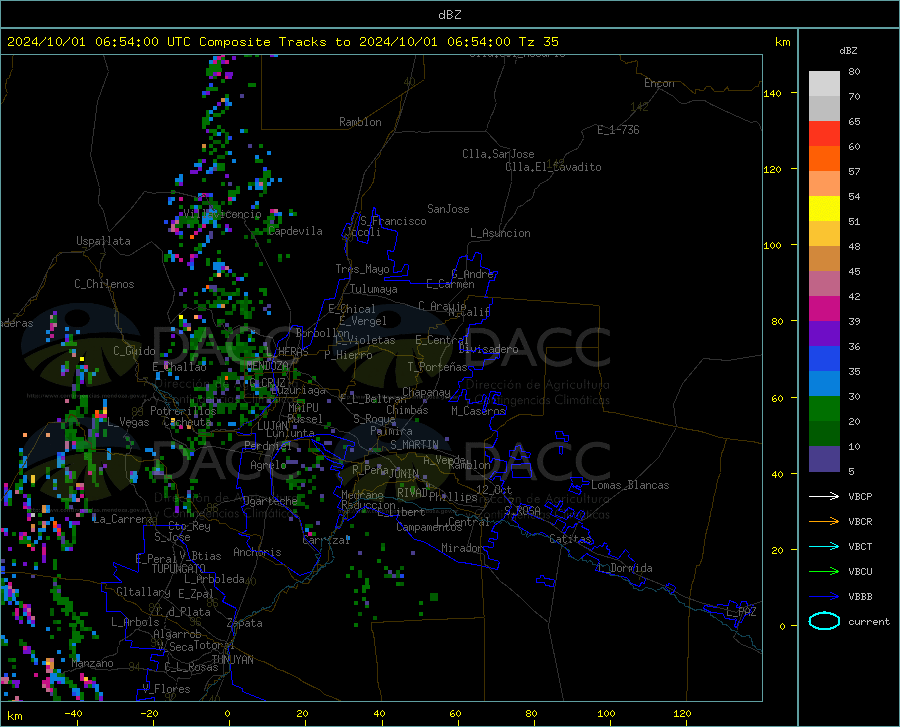Image resolution: width=900 pixels, height=727 pixels.
Task: Click the L_PAZ label at map edge
Action: coord(741,612)
